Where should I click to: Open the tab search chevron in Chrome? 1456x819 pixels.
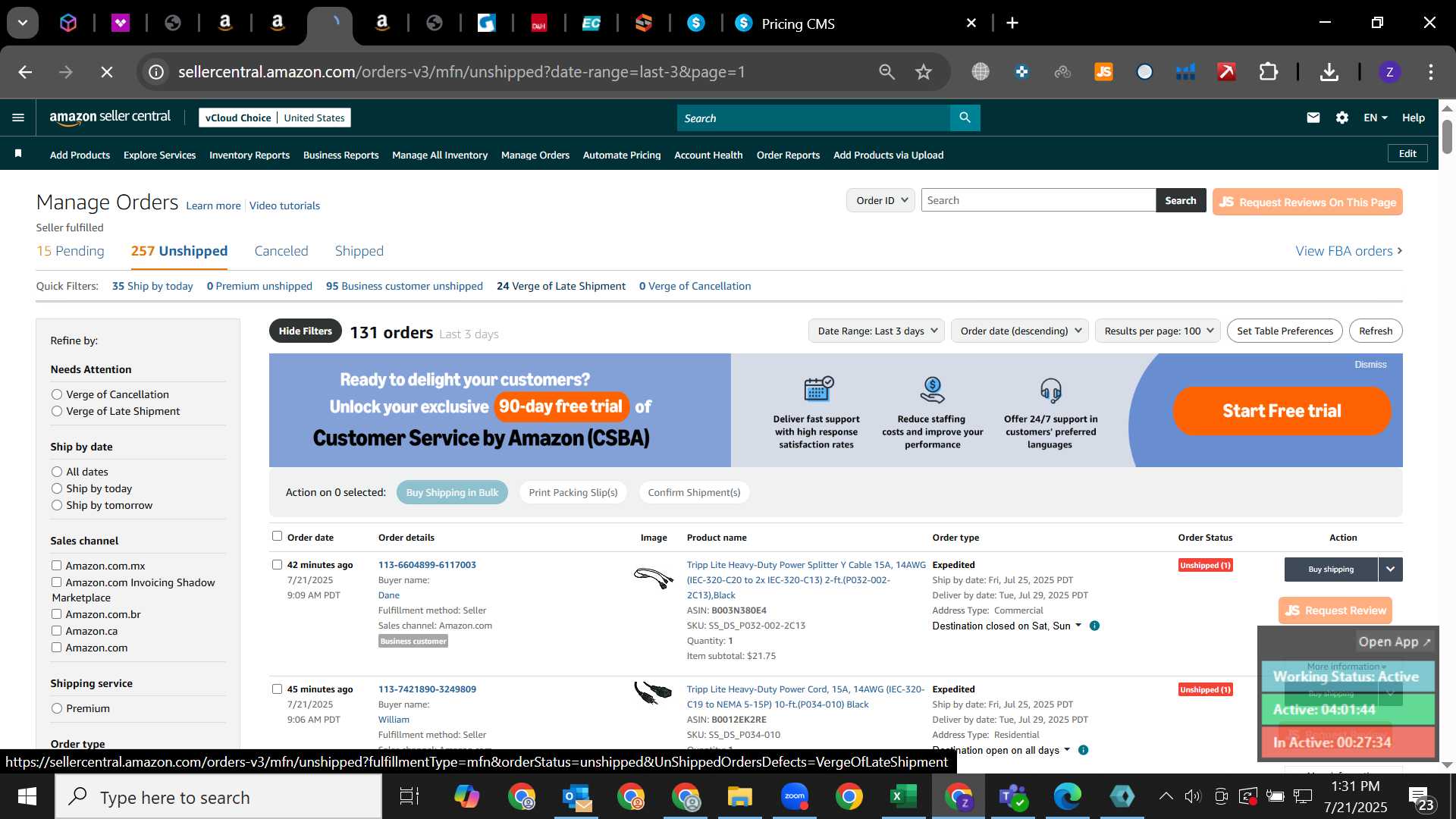coord(23,23)
